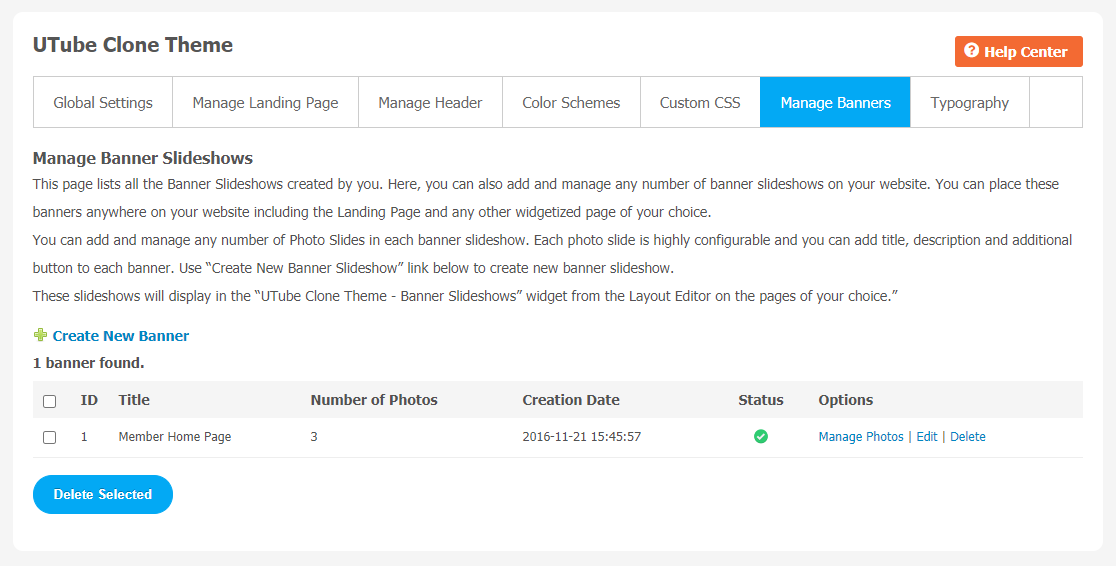The width and height of the screenshot is (1116, 566).
Task: Click the Status column header
Action: pos(761,400)
